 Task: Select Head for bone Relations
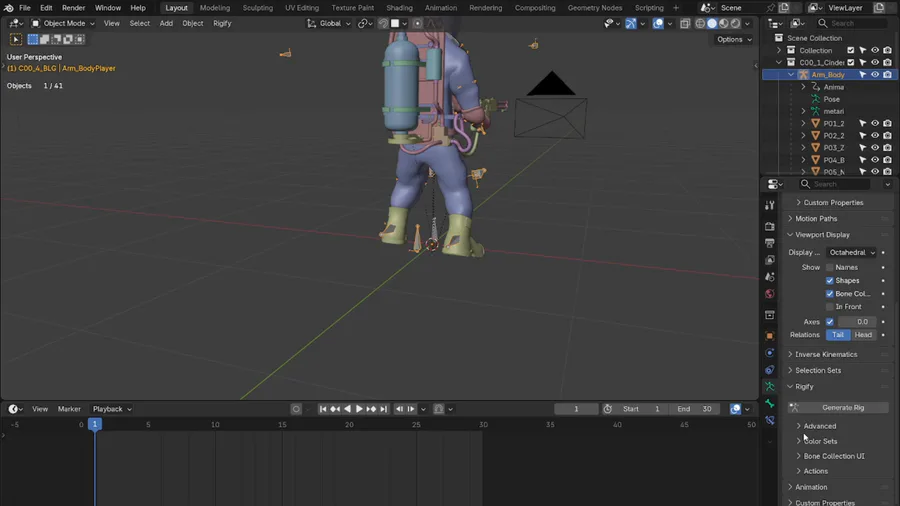[x=863, y=335]
